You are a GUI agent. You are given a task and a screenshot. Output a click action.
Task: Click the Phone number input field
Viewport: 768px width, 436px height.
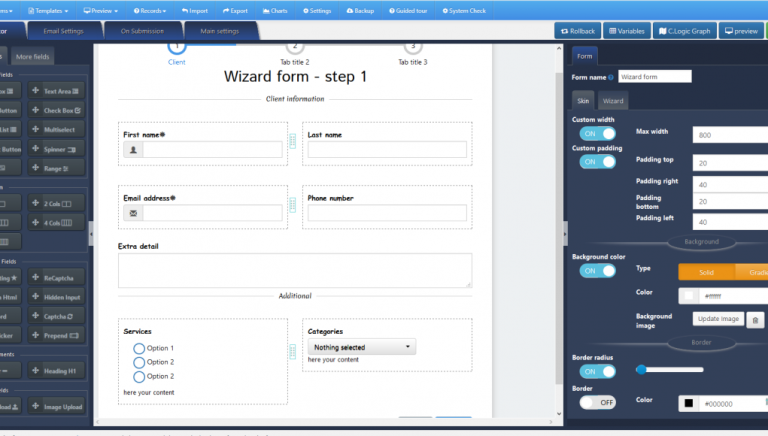coord(387,213)
